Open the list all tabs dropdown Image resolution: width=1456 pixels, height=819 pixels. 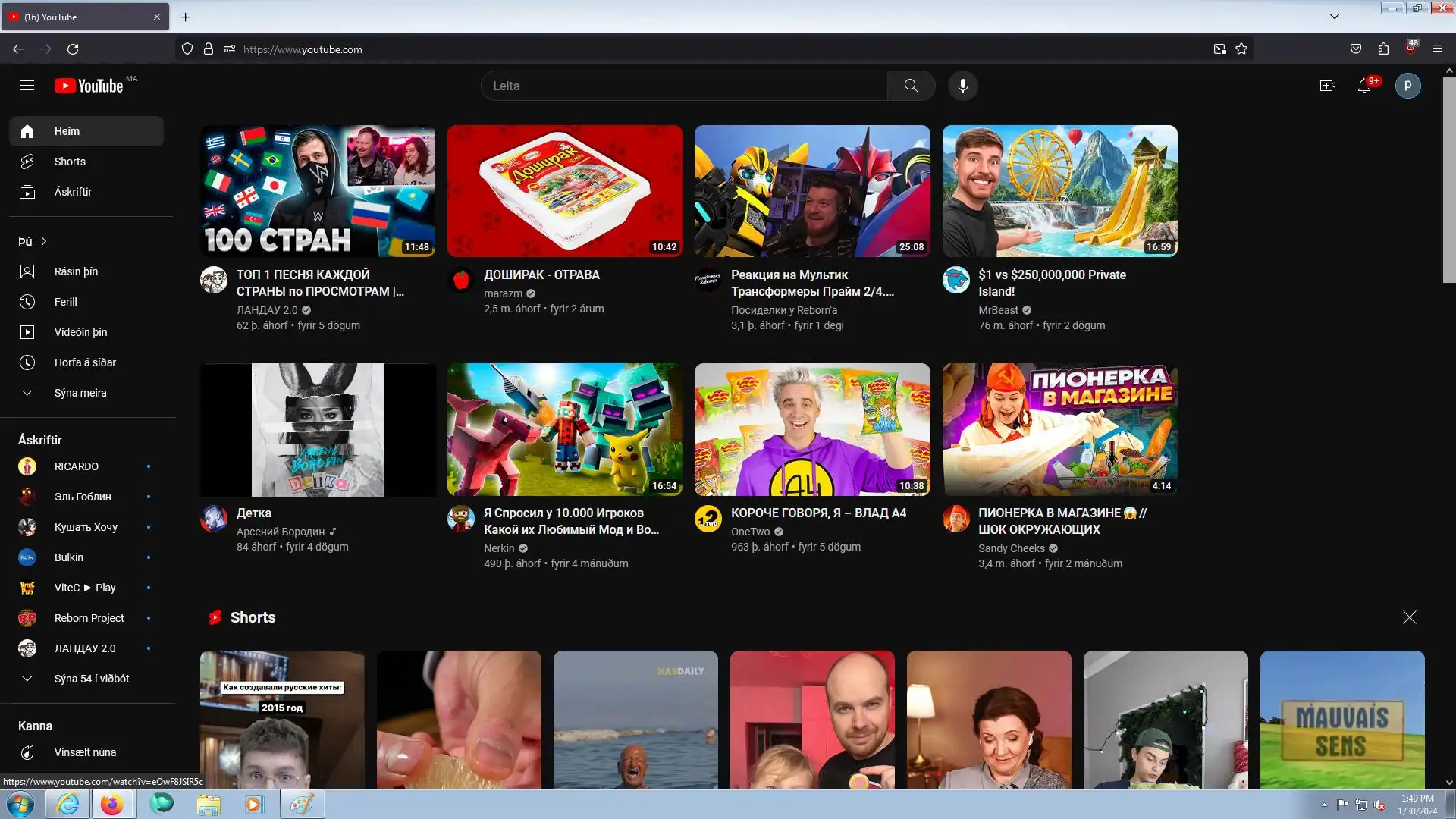1334,17
